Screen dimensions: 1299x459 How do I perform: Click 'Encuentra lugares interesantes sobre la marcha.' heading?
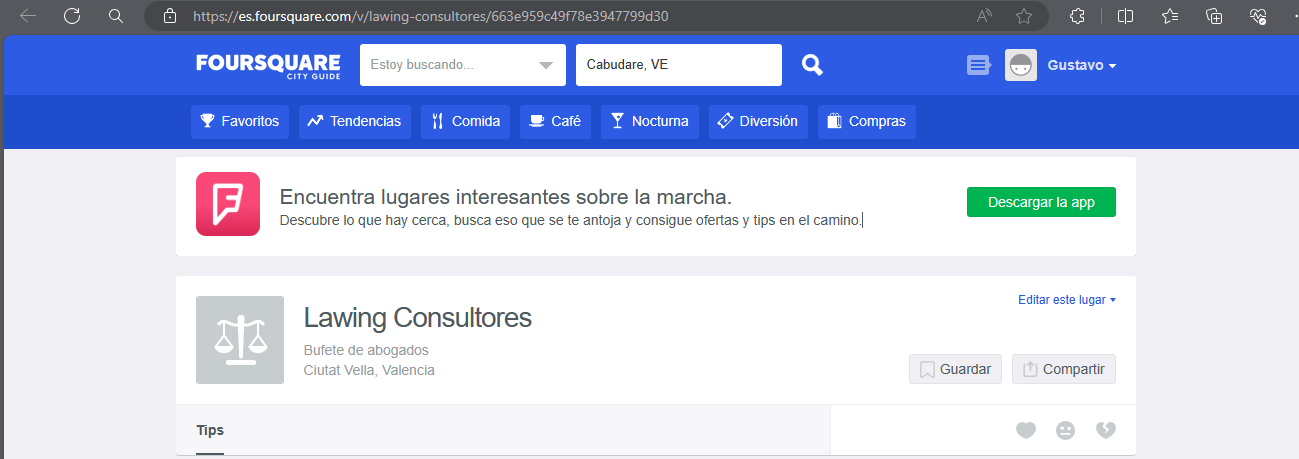coord(506,196)
